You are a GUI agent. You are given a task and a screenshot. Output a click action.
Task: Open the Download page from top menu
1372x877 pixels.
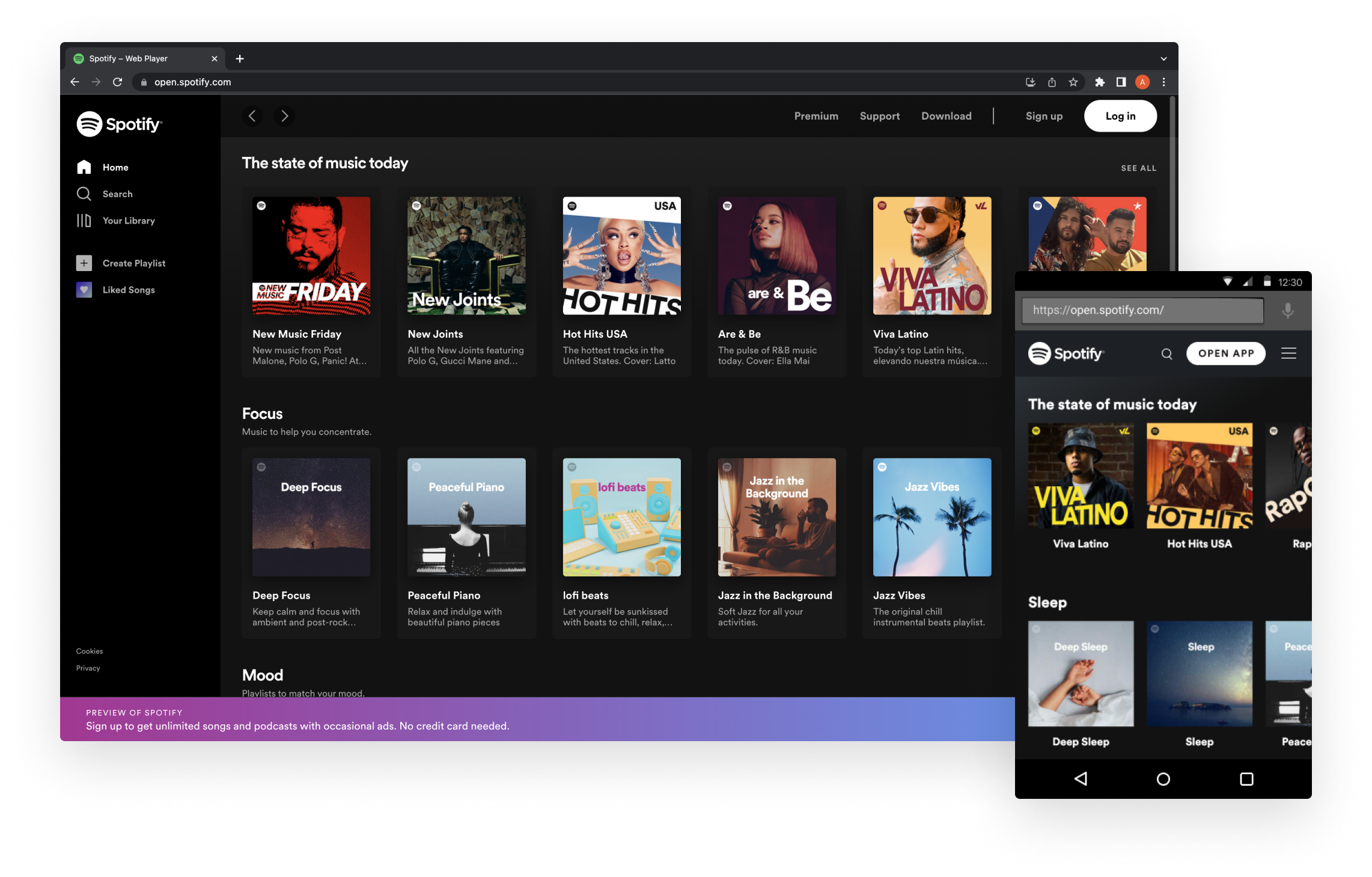947,116
